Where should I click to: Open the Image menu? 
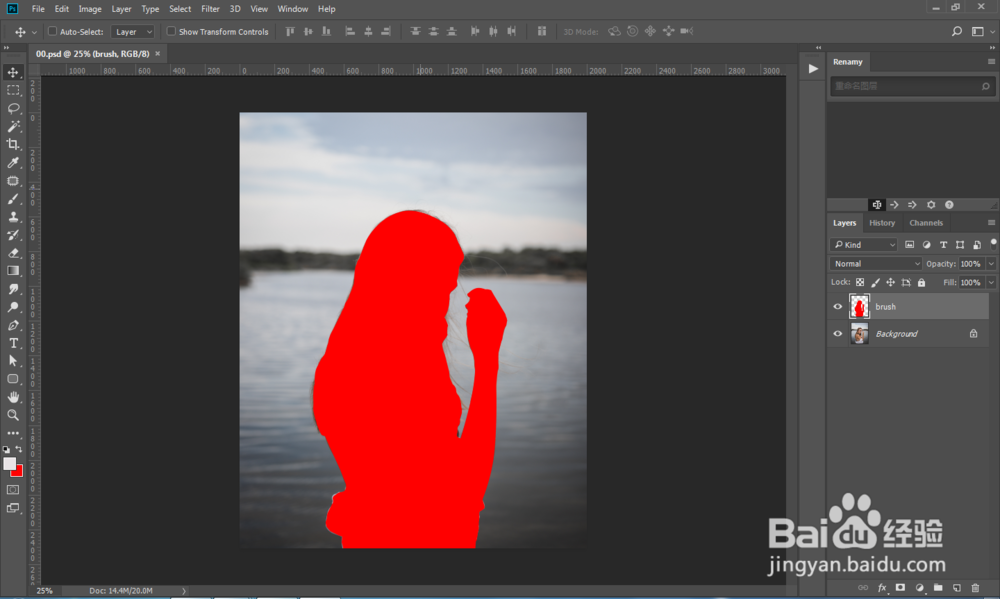tap(90, 9)
